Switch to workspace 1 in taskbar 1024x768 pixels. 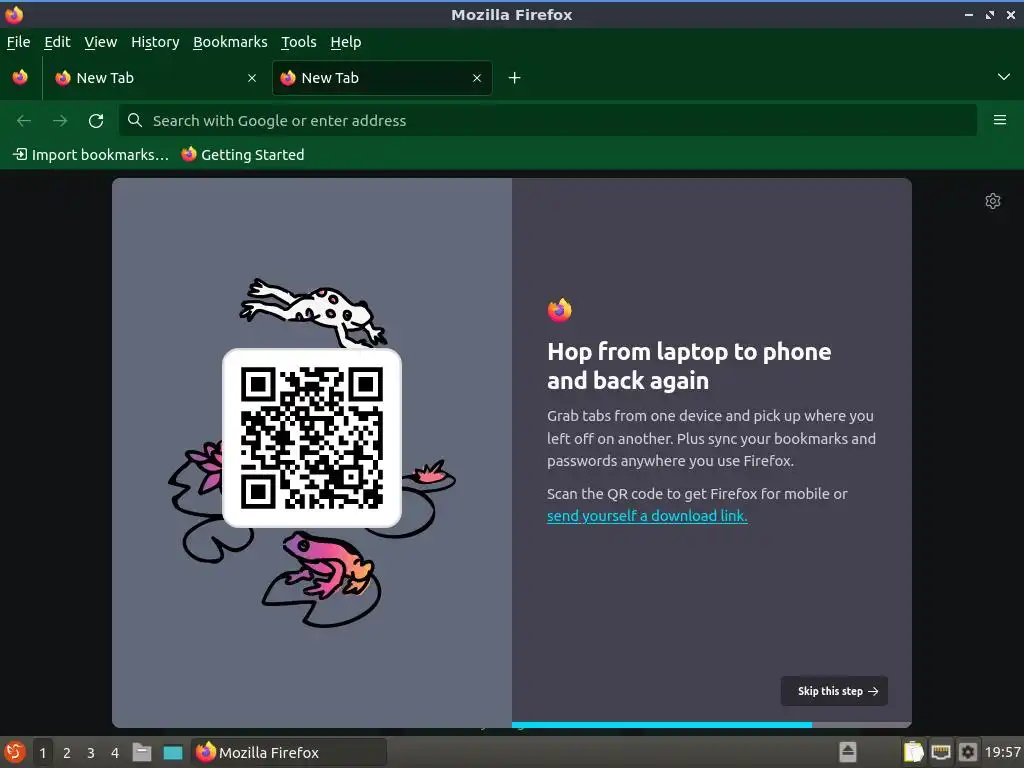[x=43, y=753]
